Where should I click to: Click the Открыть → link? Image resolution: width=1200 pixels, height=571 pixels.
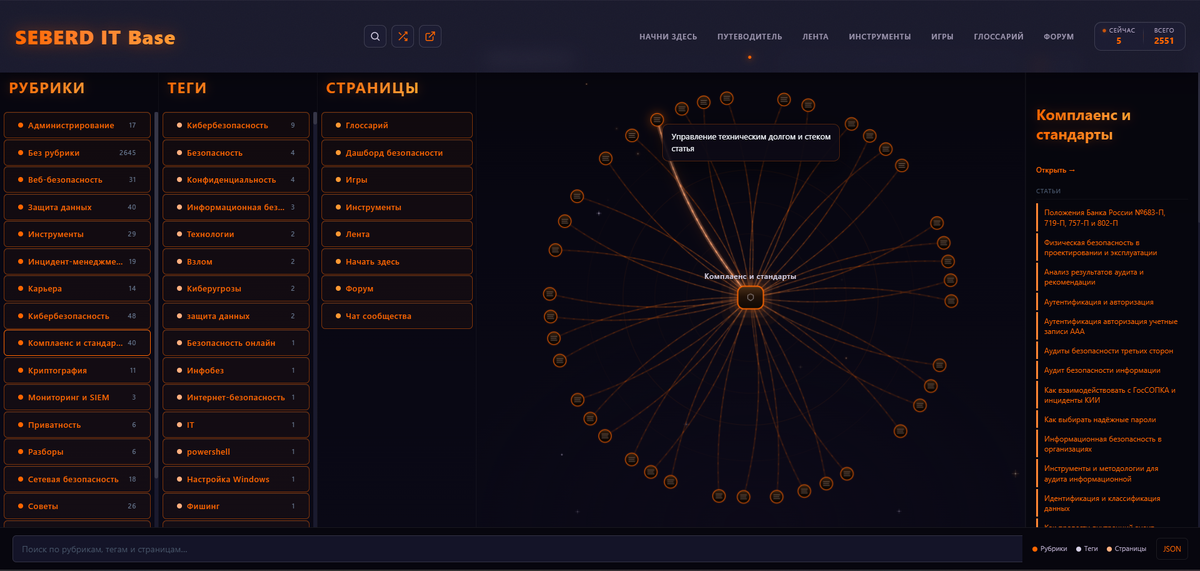coord(1056,170)
